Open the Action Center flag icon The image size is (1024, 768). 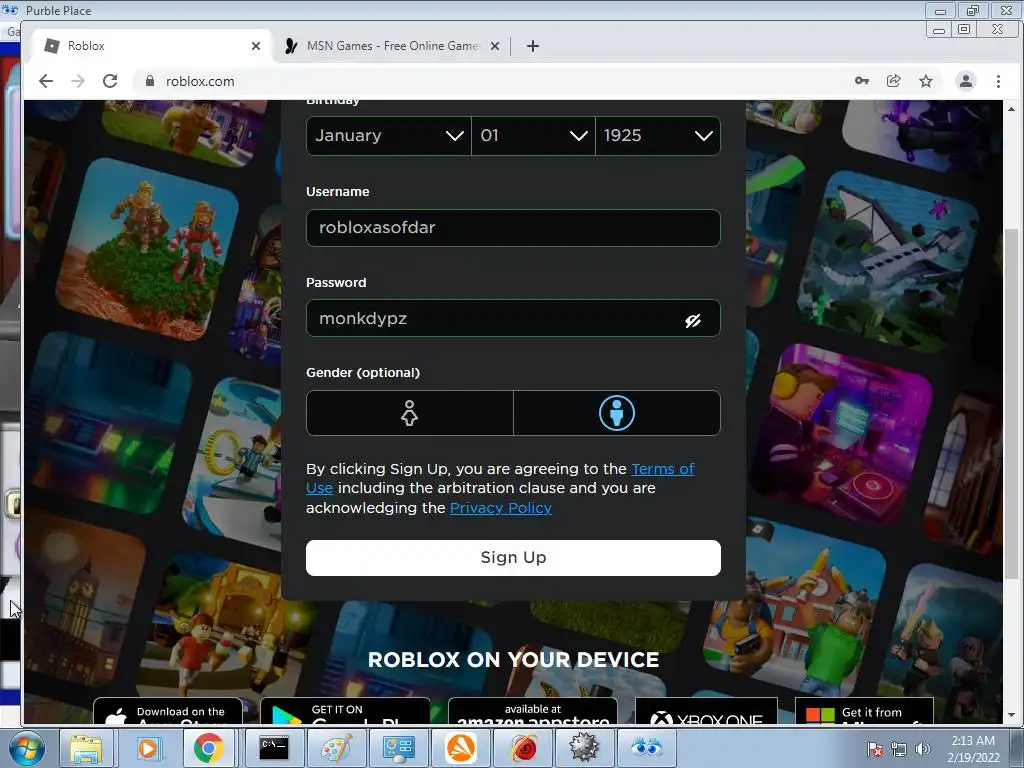coord(874,749)
